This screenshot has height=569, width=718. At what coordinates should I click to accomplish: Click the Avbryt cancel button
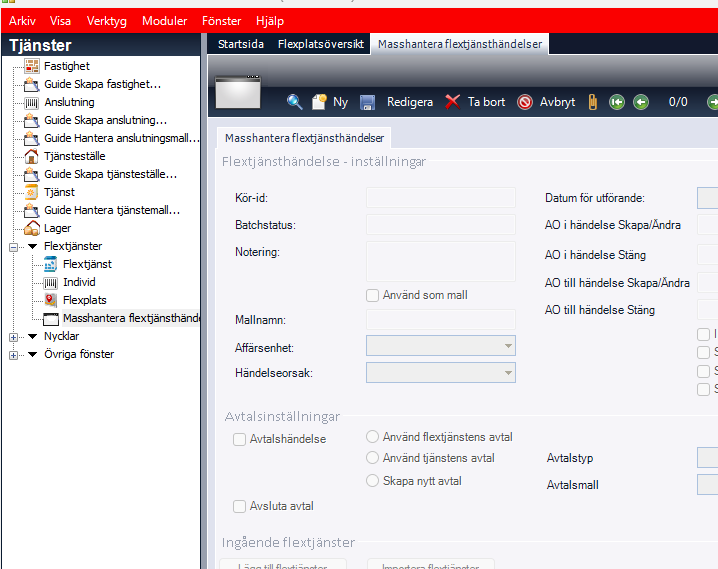pyautogui.click(x=546, y=102)
